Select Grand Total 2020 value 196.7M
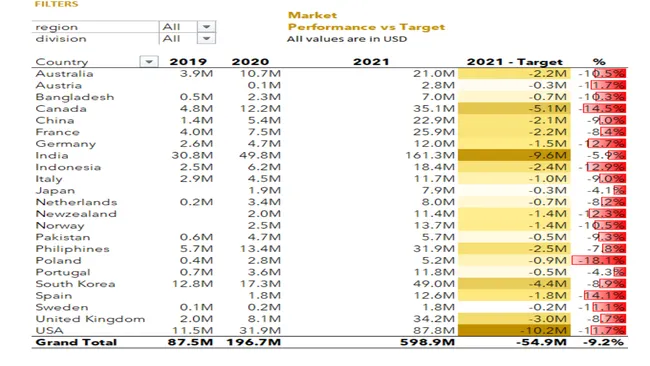This screenshot has width=650, height=366. (x=253, y=342)
